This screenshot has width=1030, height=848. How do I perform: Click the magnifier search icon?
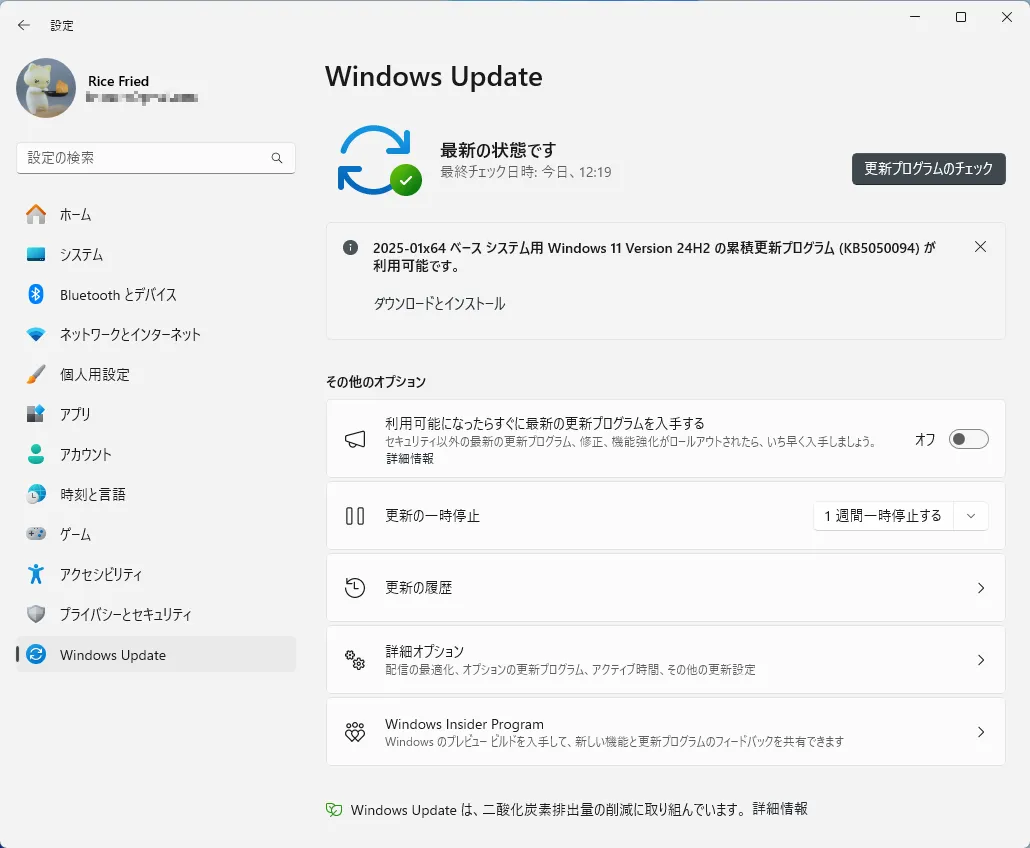coord(277,158)
